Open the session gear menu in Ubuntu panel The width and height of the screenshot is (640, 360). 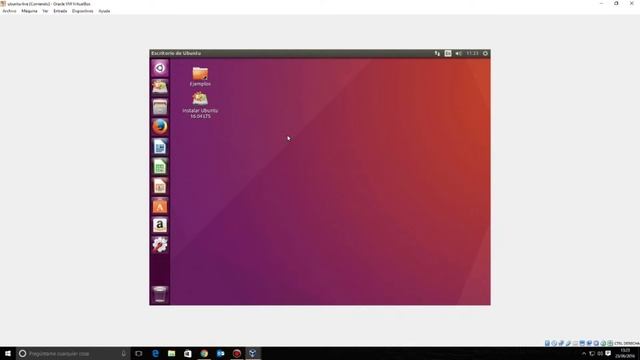[x=485, y=53]
